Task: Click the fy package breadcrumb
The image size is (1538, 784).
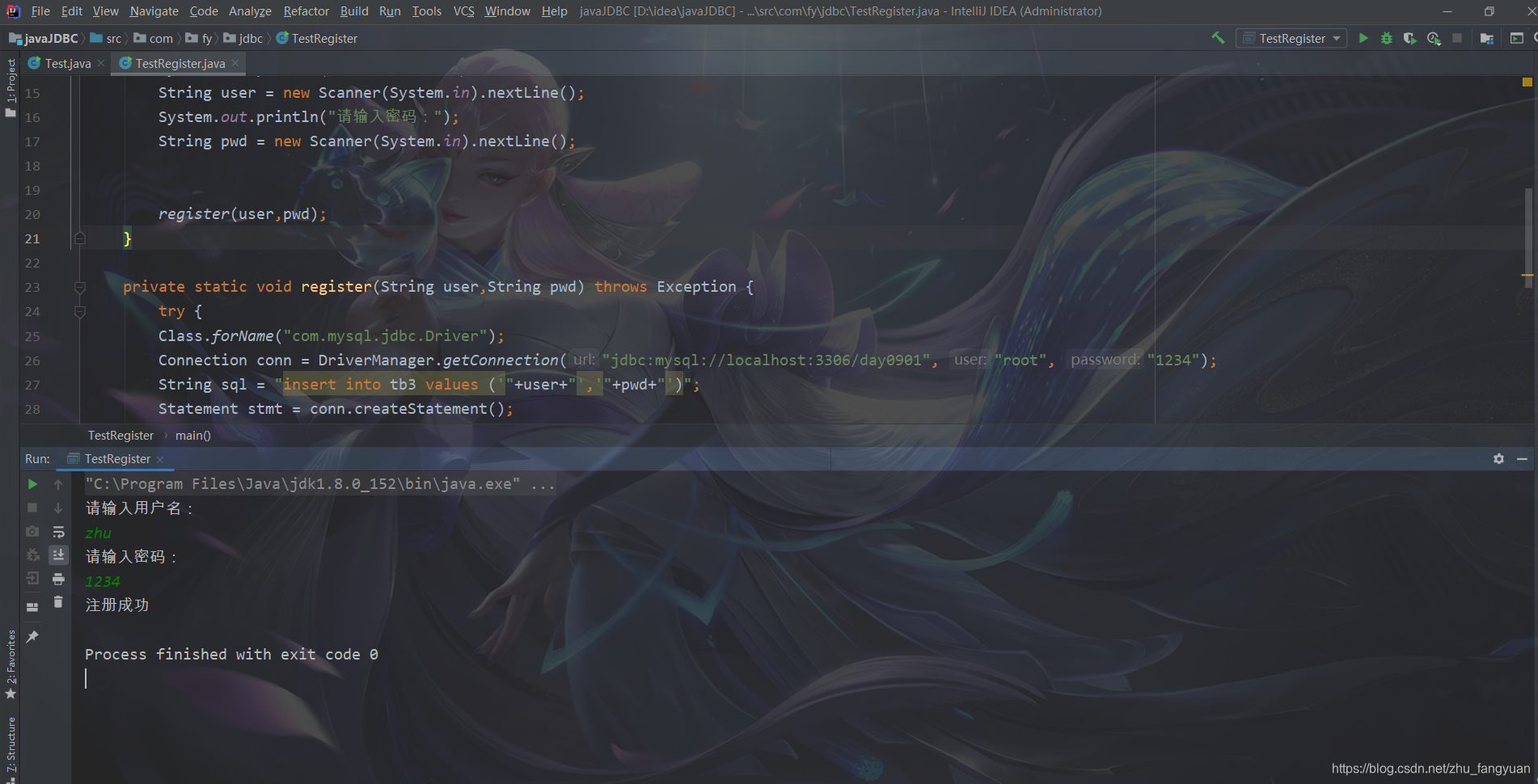Action: [x=199, y=38]
